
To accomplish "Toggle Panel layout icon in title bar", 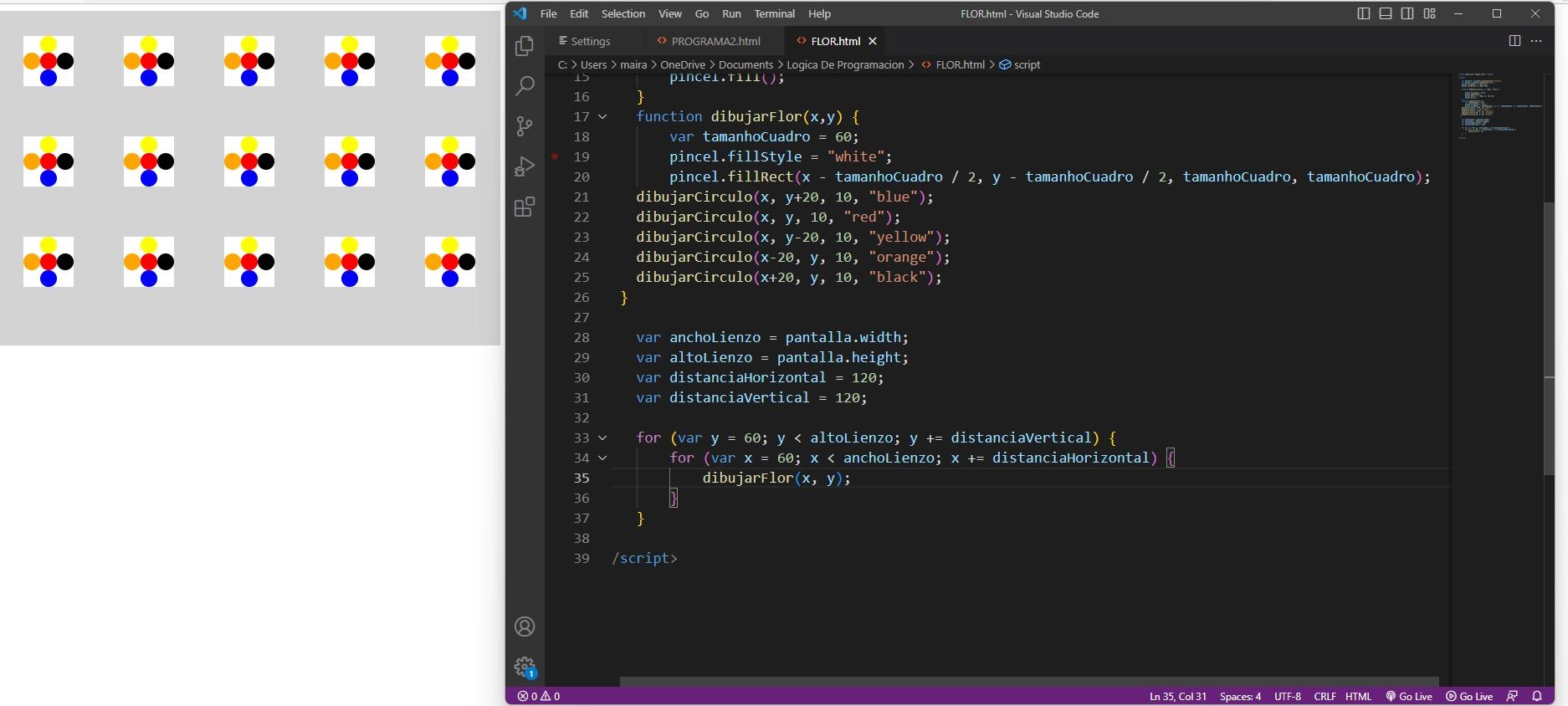I will pos(1386,13).
